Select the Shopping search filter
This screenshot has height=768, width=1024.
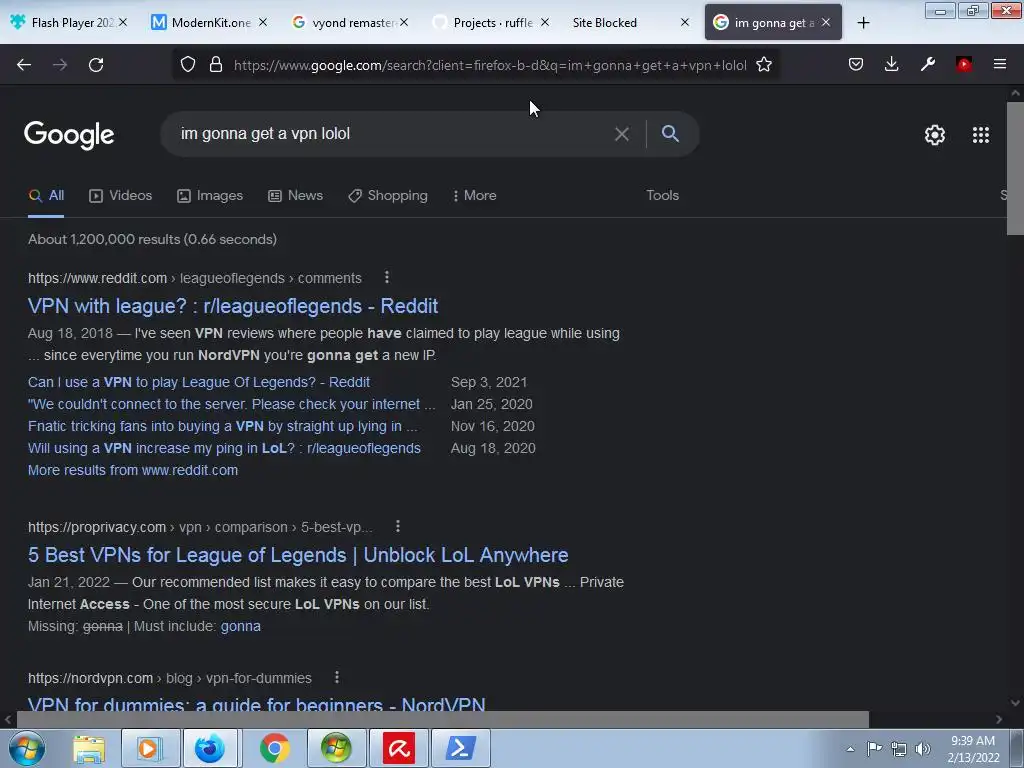[x=388, y=195]
